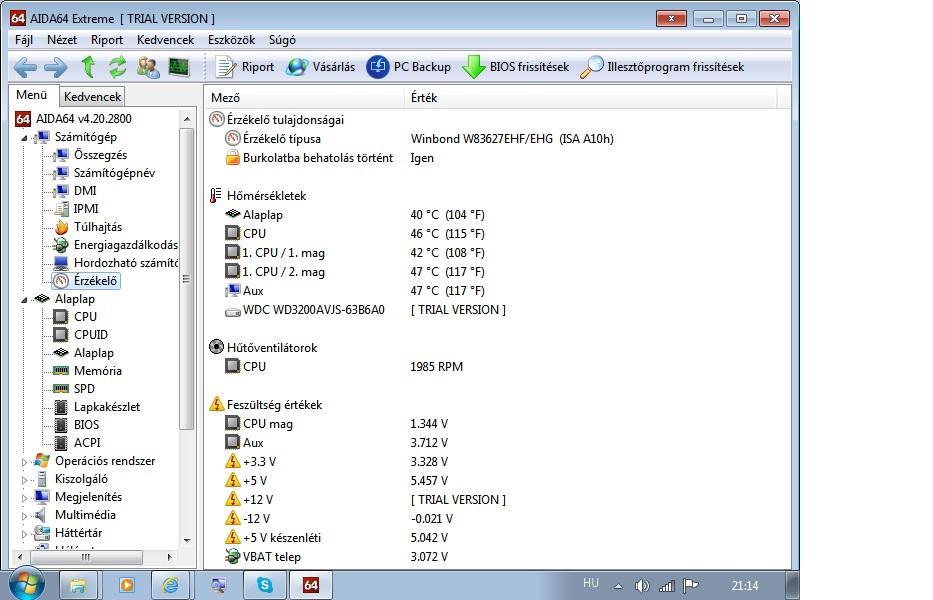Open Skype from the taskbar
The height and width of the screenshot is (600, 933).
[264, 585]
